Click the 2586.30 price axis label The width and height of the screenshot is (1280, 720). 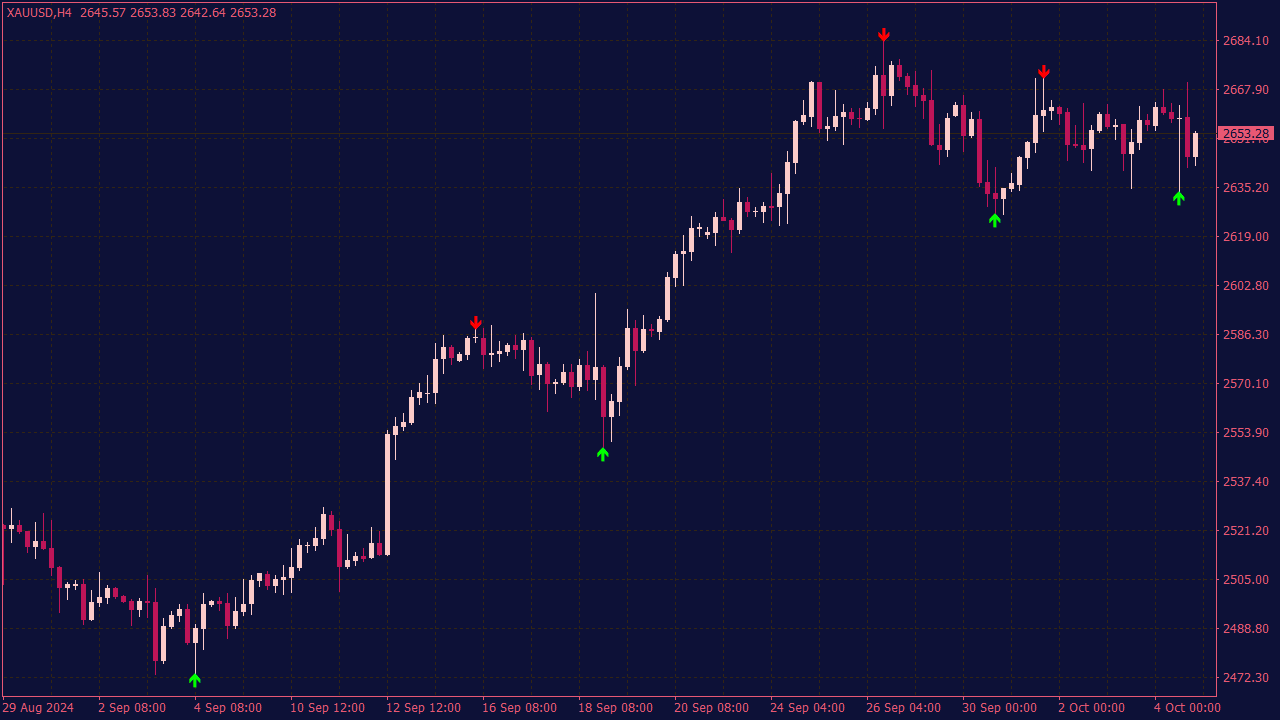(1246, 335)
